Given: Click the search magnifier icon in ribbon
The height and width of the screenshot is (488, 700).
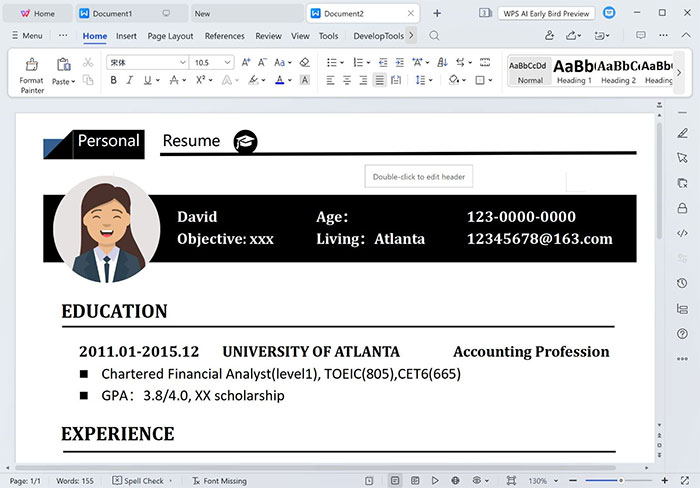Looking at the screenshot, I should (434, 36).
